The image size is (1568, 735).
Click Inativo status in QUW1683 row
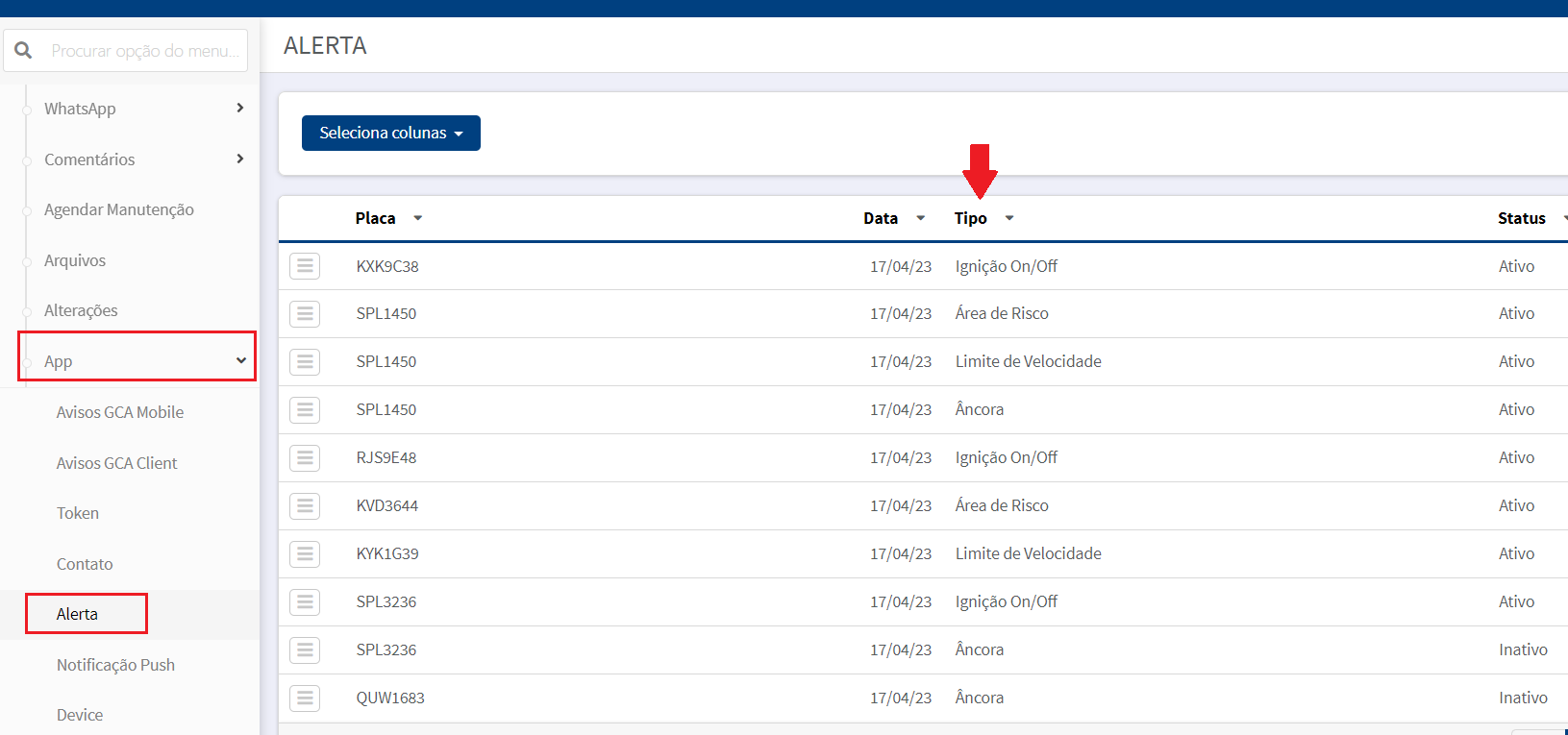pyautogui.click(x=1524, y=698)
